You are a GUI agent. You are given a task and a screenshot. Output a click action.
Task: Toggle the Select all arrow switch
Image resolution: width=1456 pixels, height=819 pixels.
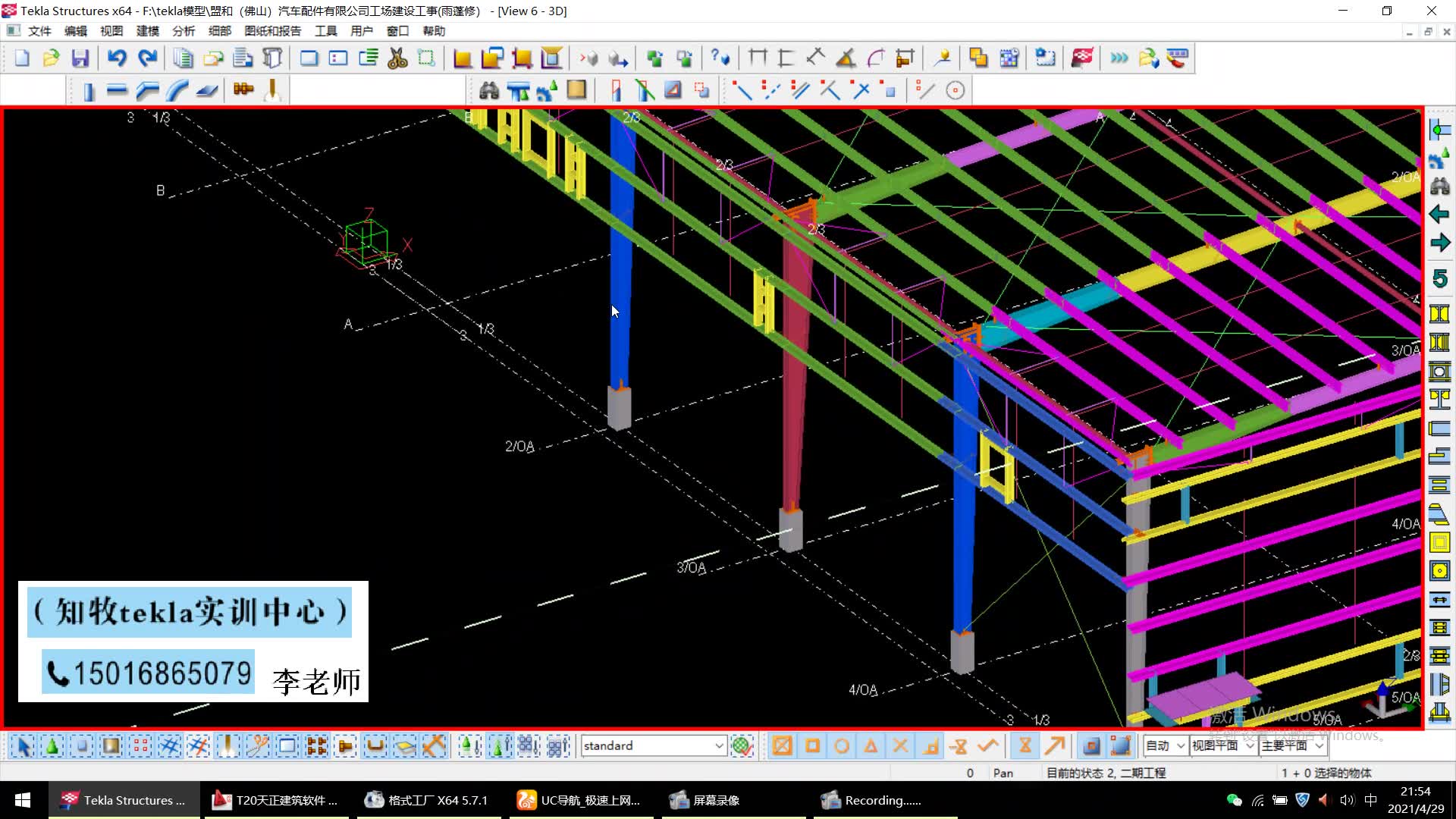[x=24, y=746]
